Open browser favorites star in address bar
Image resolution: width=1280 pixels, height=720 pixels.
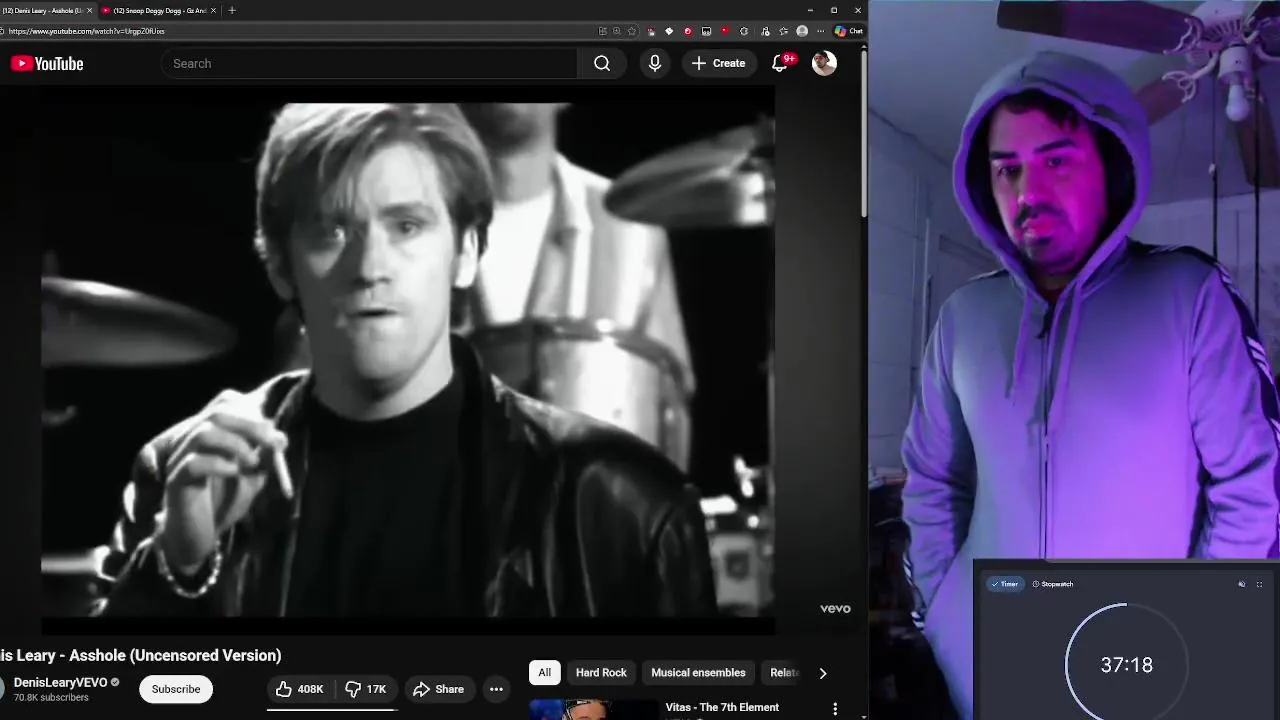(632, 31)
